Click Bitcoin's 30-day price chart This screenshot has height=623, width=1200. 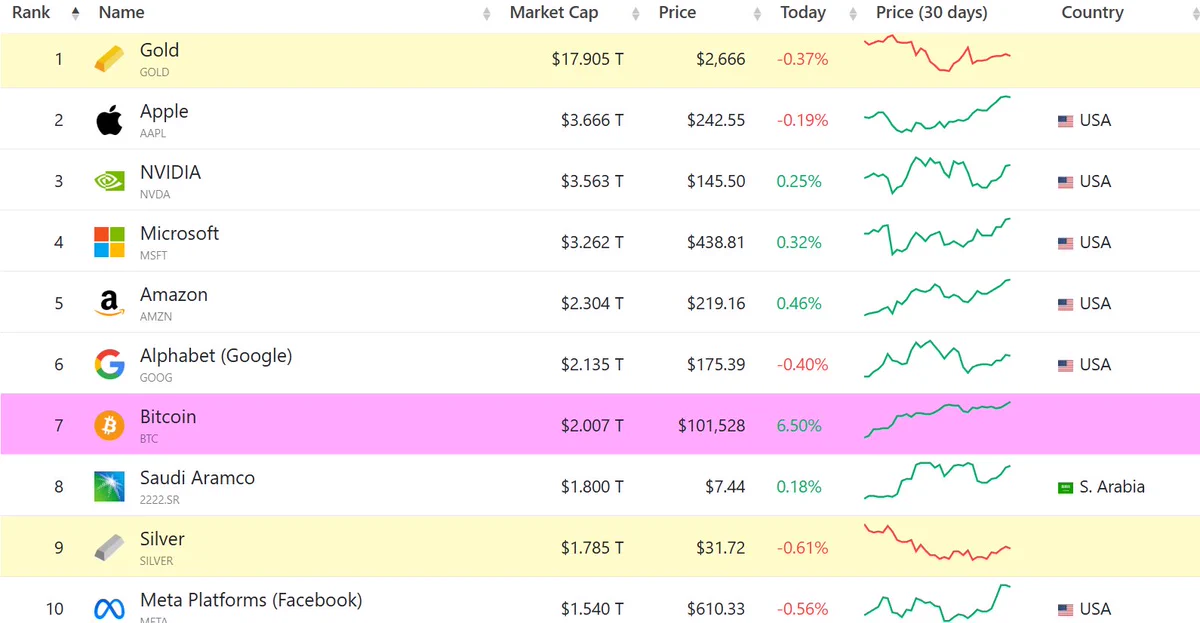point(938,420)
